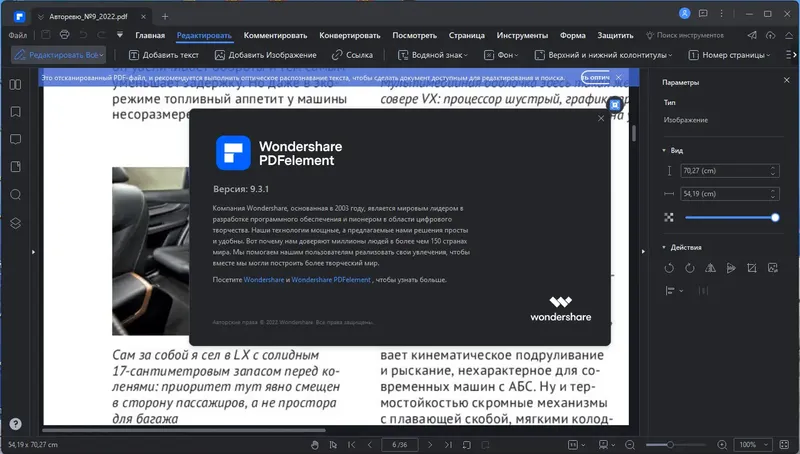Open the Номер страницы dropdown
Image resolution: width=800 pixels, height=454 pixels.
729,55
